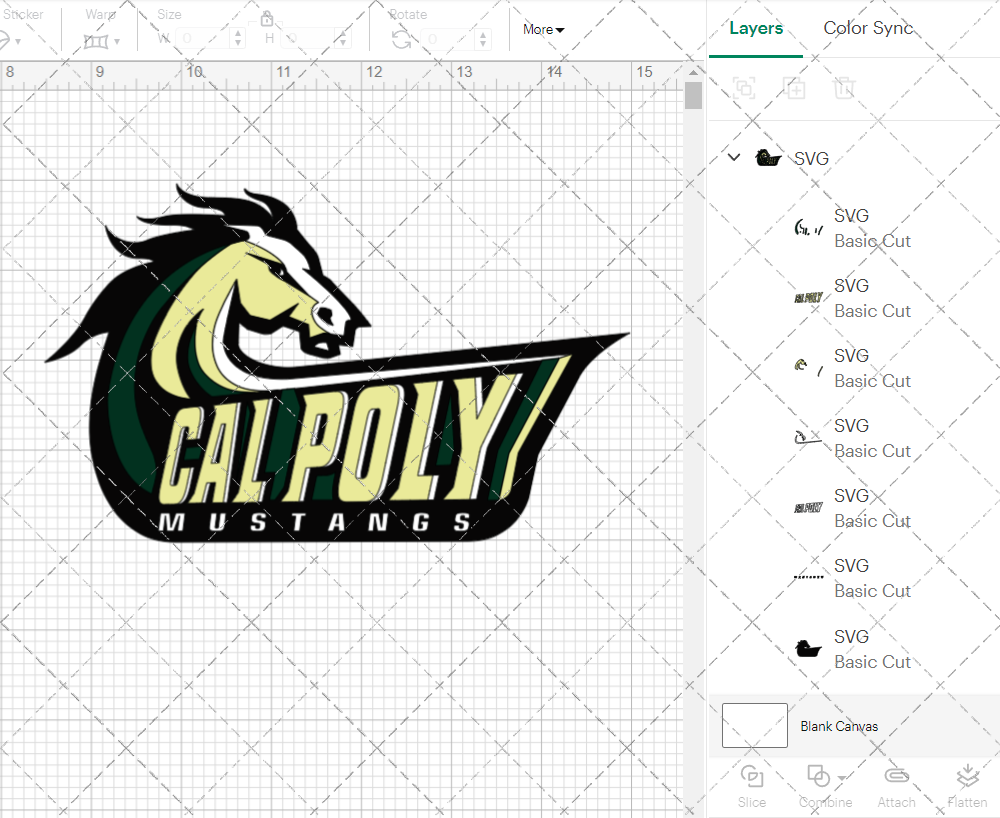Open the More dropdown
This screenshot has width=1000, height=818.
[541, 29]
